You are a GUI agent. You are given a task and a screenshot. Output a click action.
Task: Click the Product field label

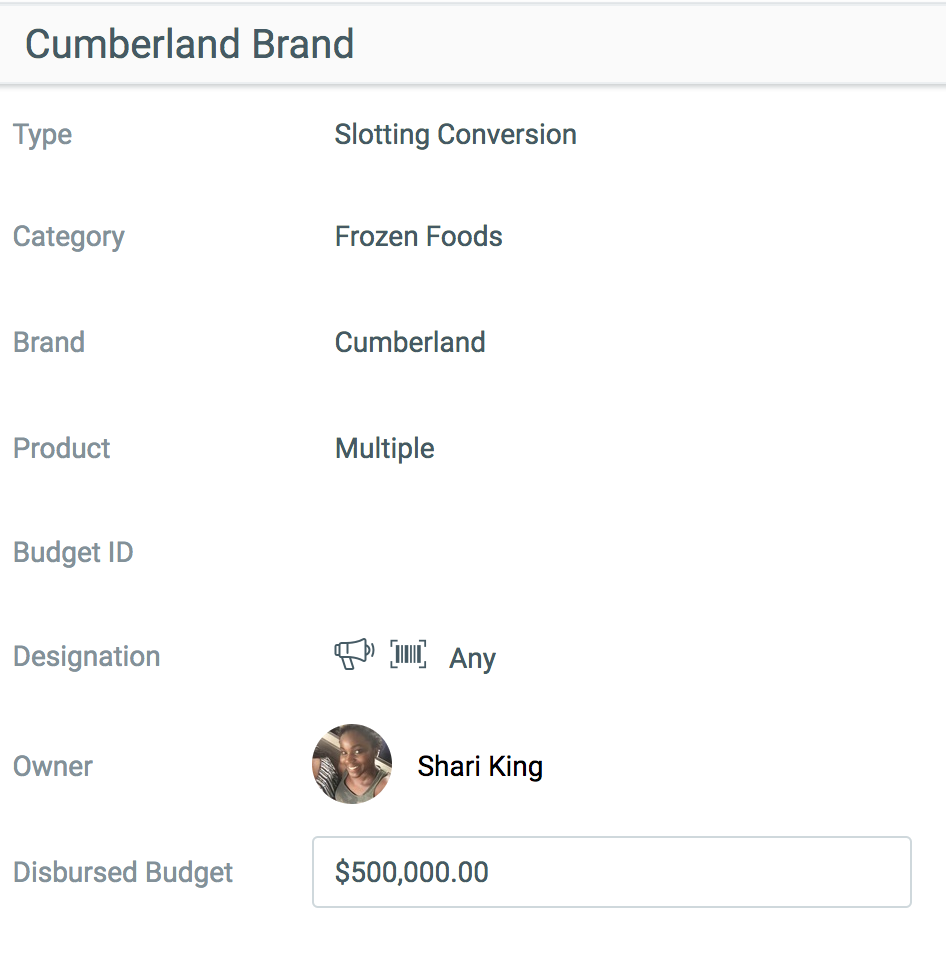pyautogui.click(x=62, y=448)
